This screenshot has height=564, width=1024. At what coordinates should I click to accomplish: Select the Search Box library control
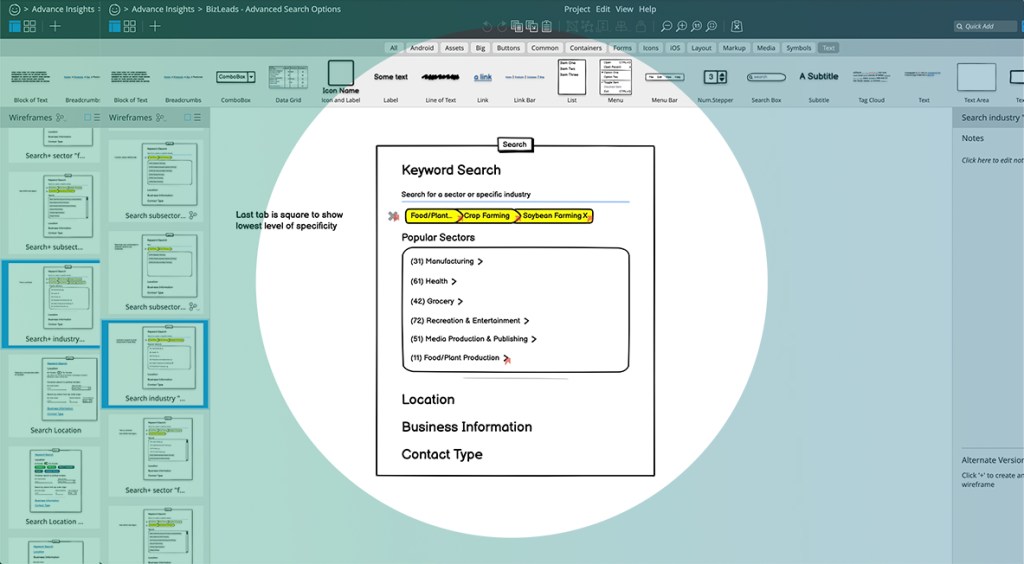(x=766, y=77)
